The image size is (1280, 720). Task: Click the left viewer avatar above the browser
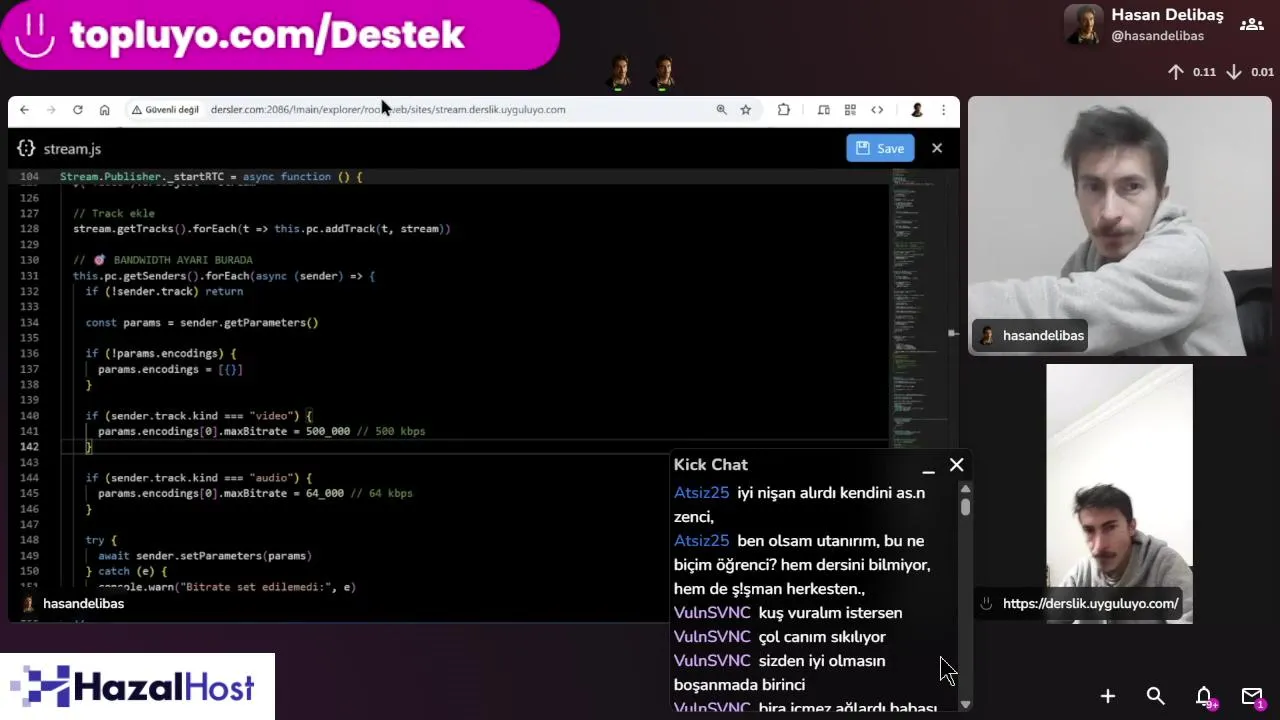click(620, 72)
